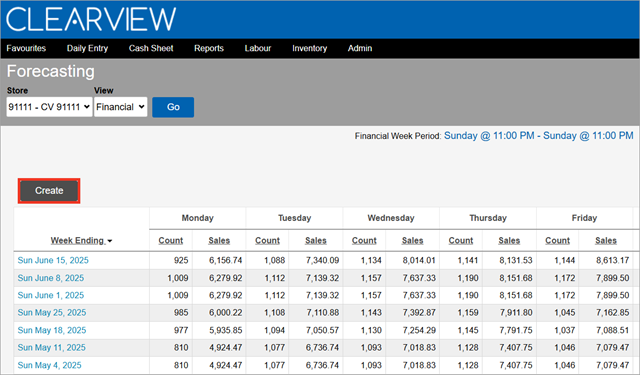Open the Sun June 15, 2025 forecast link
The width and height of the screenshot is (640, 375).
click(53, 260)
